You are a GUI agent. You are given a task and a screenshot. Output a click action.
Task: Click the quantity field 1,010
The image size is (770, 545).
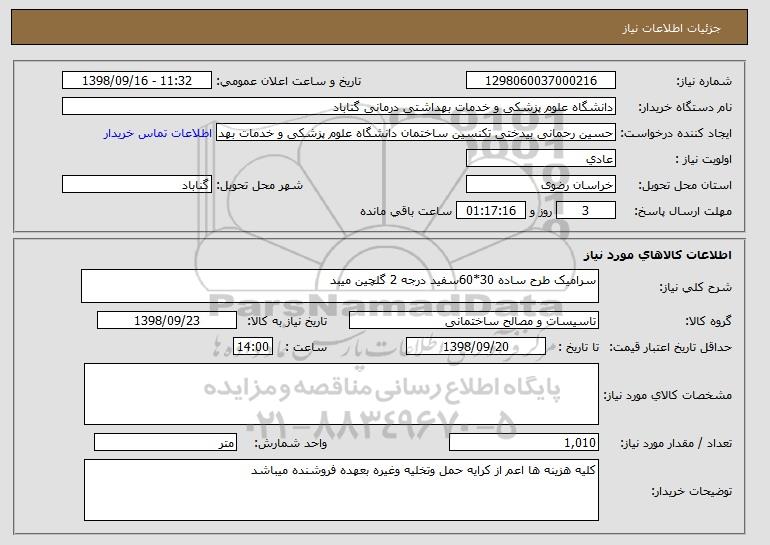pos(524,442)
